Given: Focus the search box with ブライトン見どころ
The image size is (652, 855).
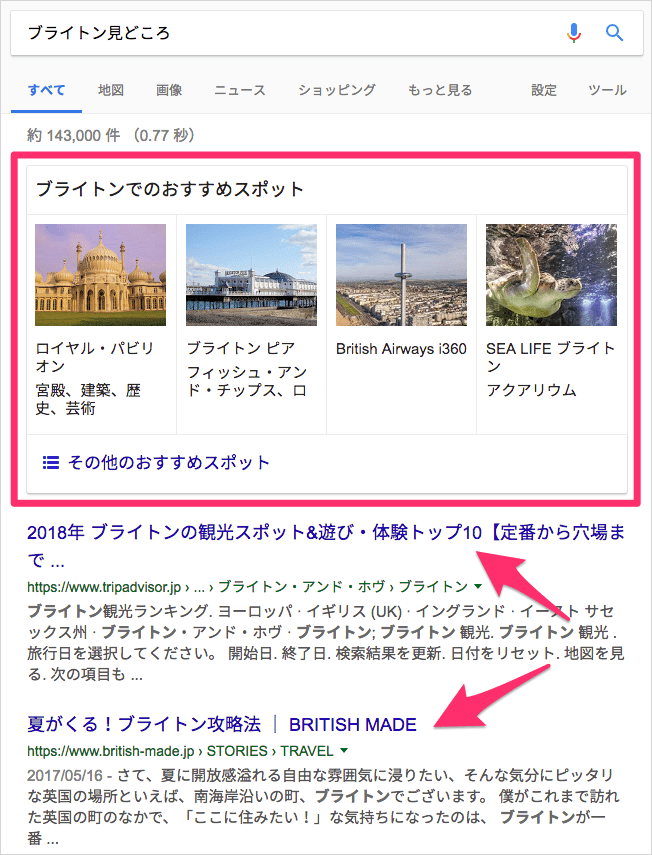Looking at the screenshot, I should [x=327, y=33].
